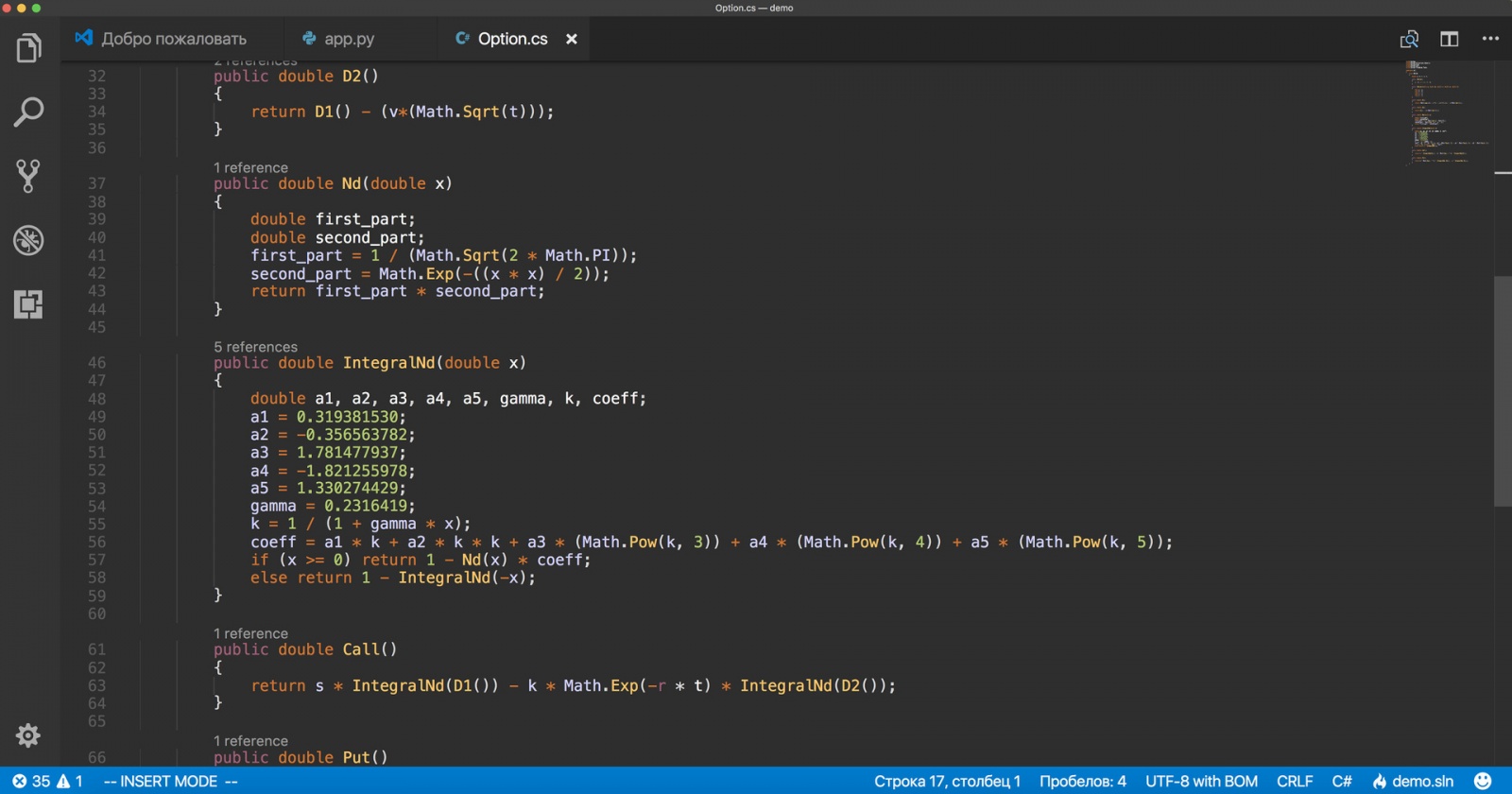Click the vertical editor scrollbar
The width and height of the screenshot is (1512, 794).
click(x=1503, y=391)
